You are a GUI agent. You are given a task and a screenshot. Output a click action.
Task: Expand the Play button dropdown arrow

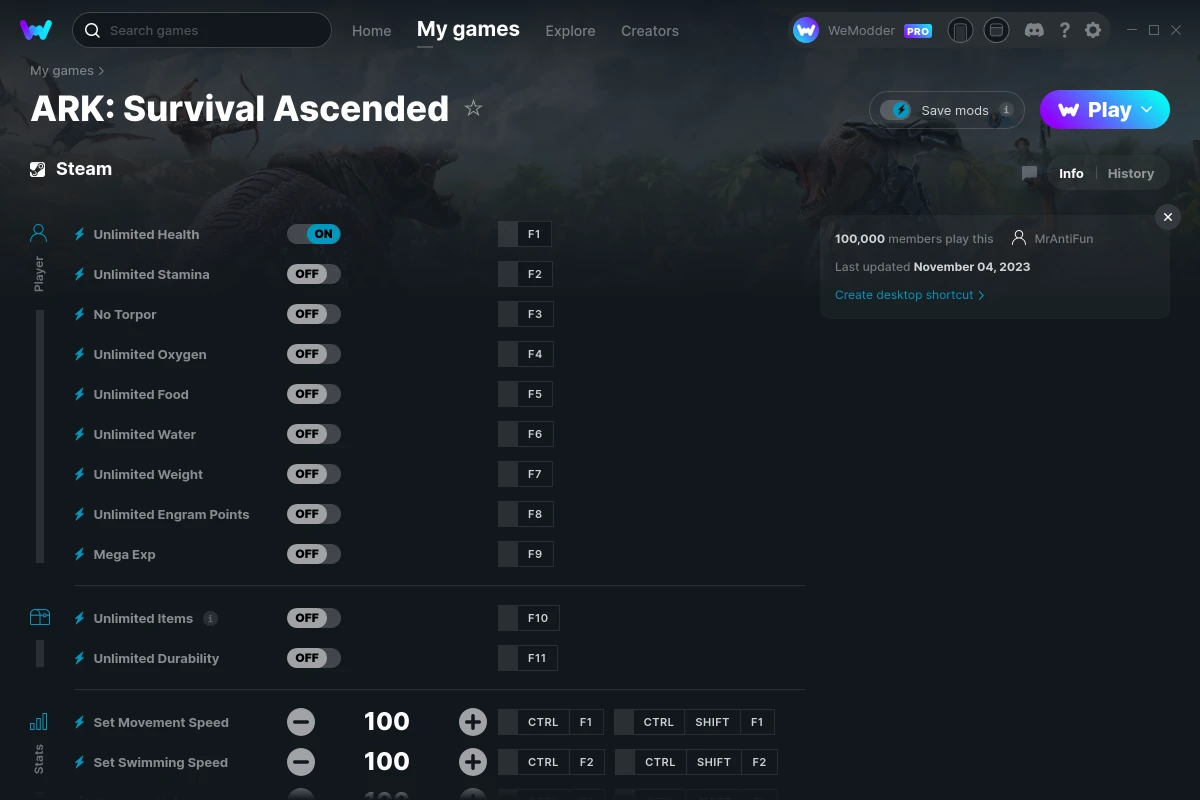[x=1147, y=110]
